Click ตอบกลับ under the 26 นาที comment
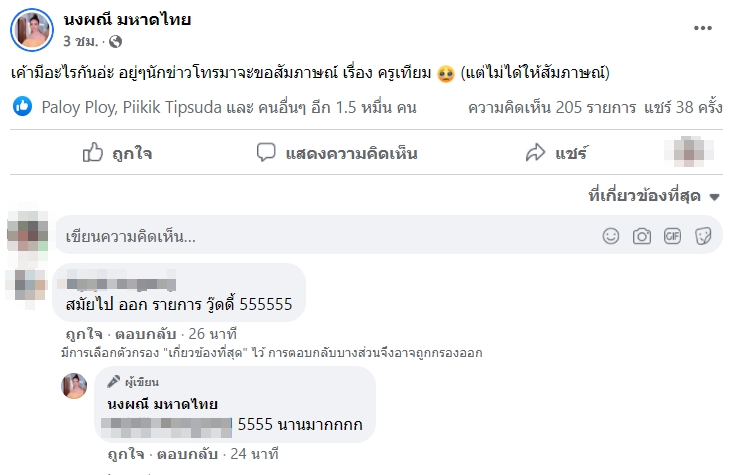729x475 pixels. click(147, 333)
